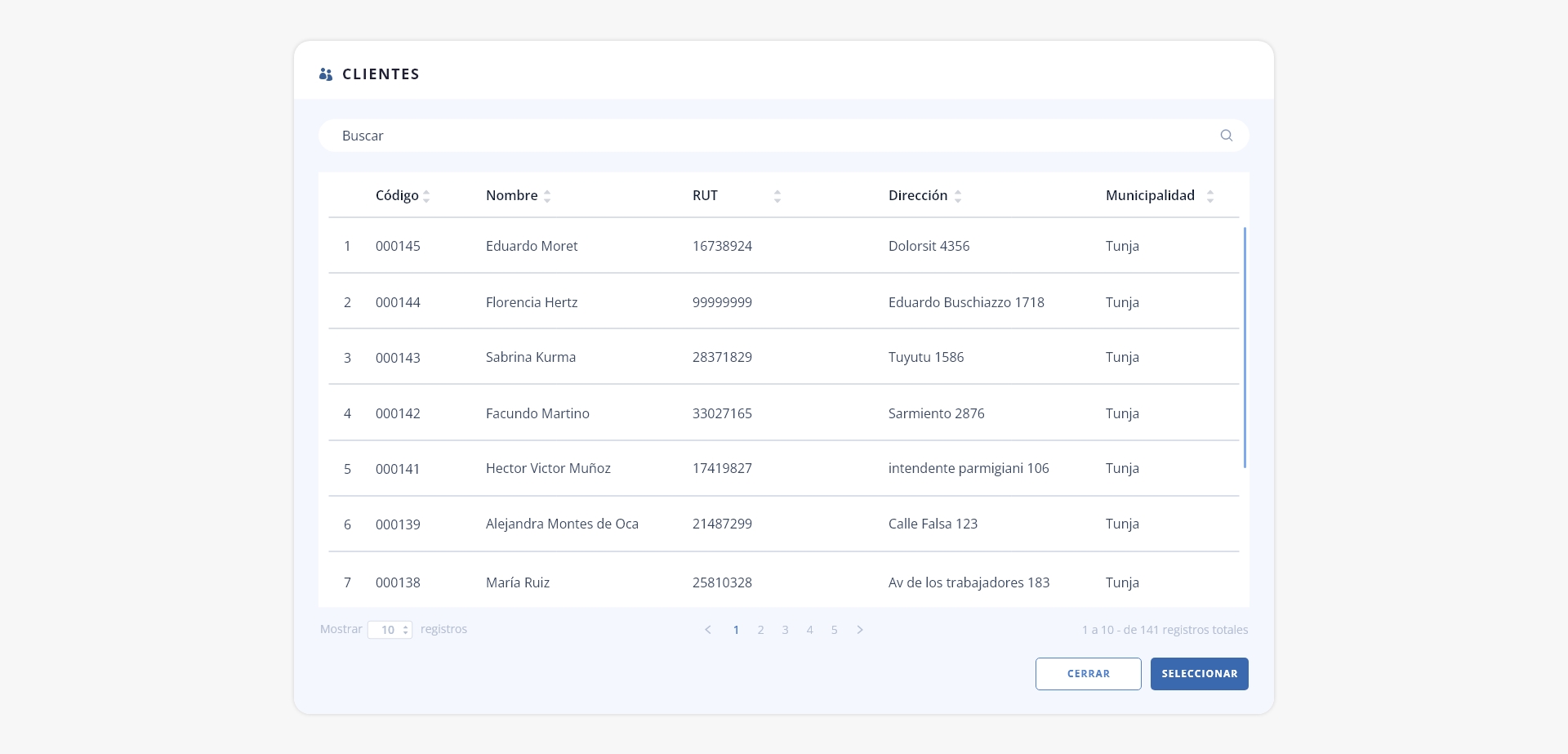Screen dimensions: 1568x754
Task: Click address Sarmiento 2876
Action: 937,413
